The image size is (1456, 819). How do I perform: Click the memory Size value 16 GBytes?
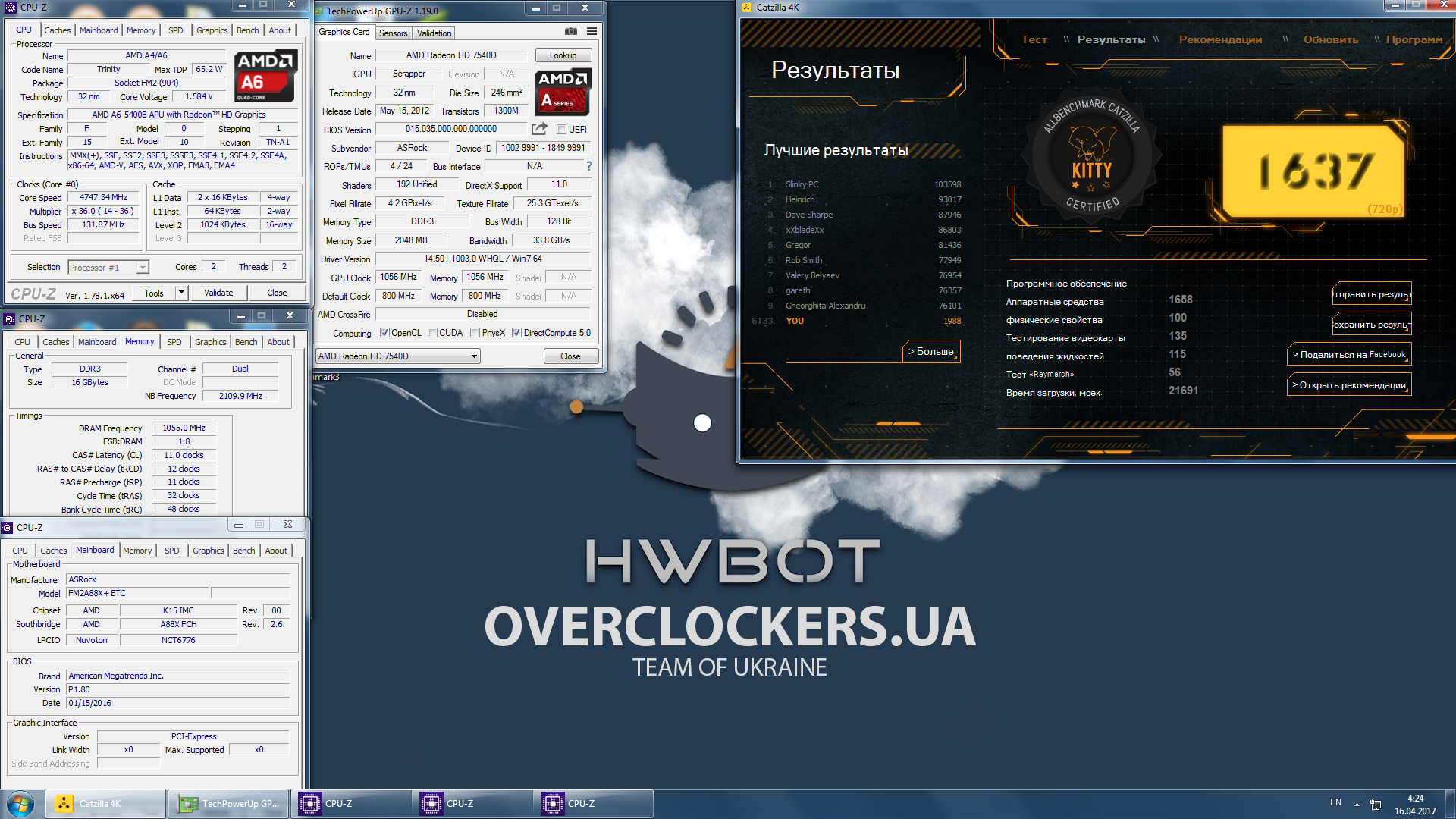pos(90,383)
